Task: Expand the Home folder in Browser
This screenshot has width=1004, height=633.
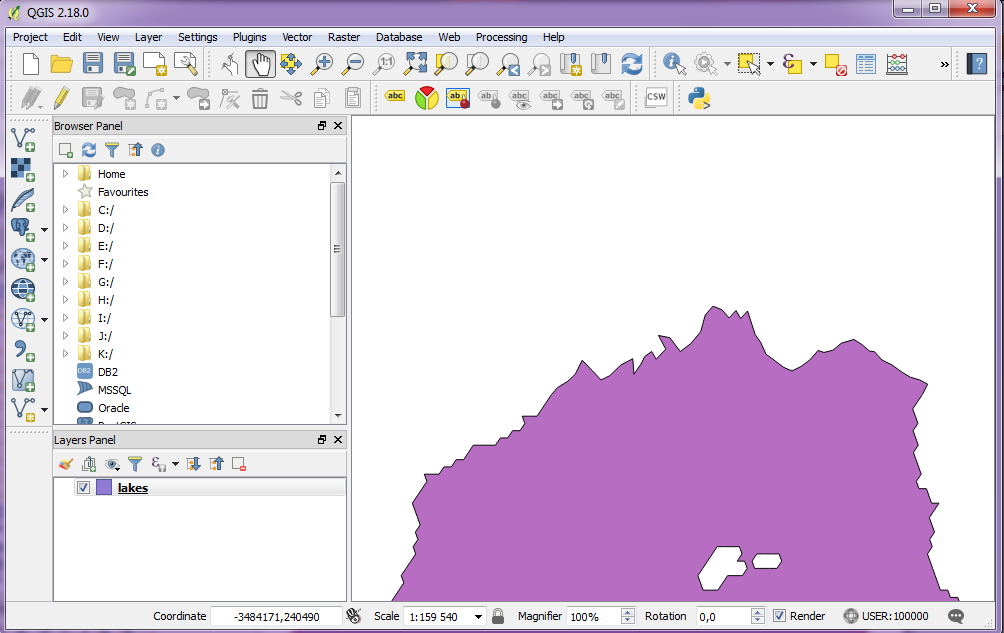Action: [65, 173]
